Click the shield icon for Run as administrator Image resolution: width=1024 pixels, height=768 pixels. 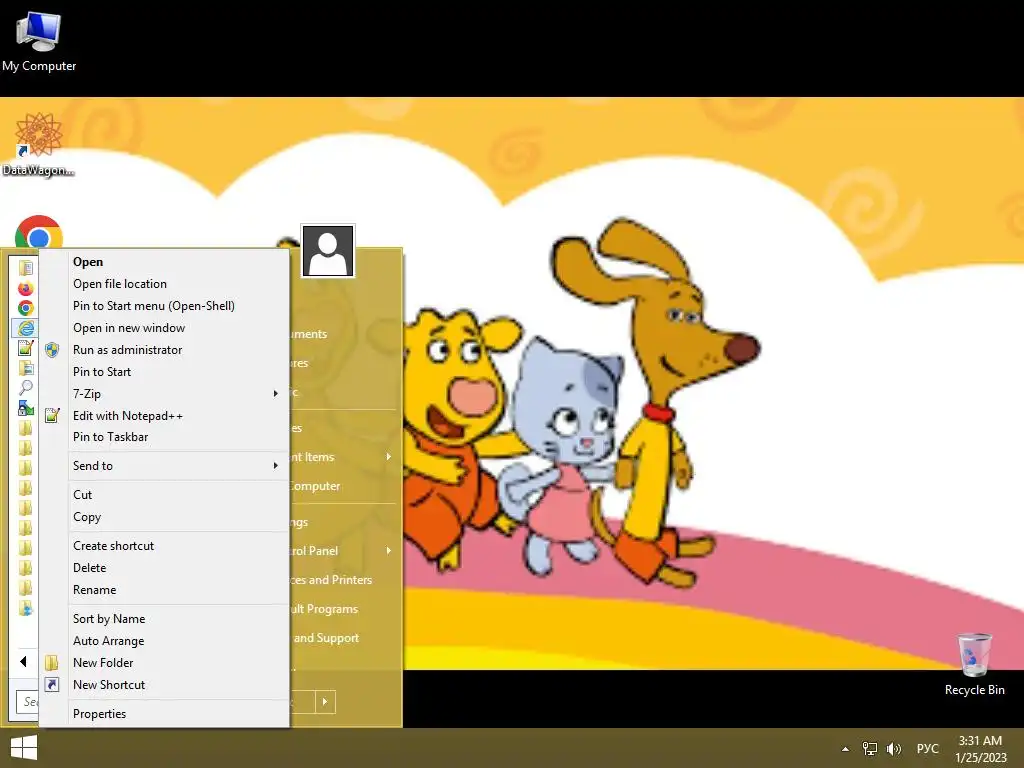(52, 350)
